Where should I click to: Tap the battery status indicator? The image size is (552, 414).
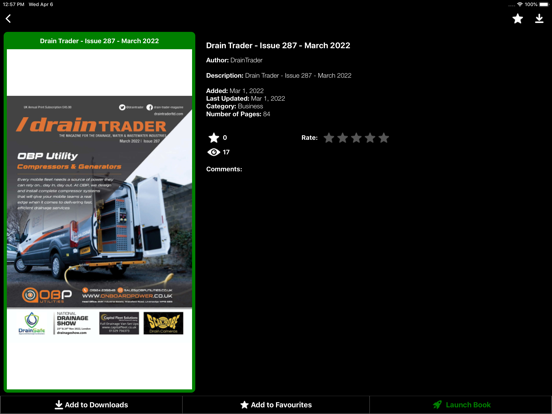click(544, 4)
